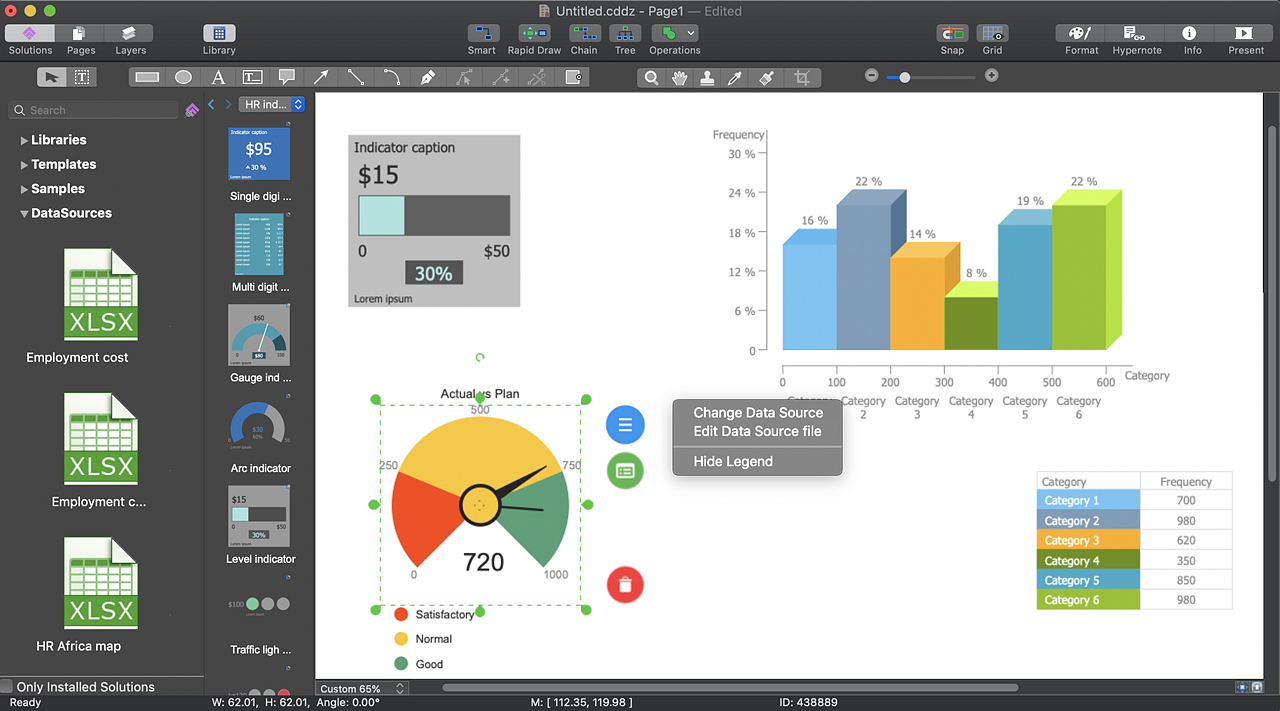This screenshot has height=711, width=1280.
Task: Click the blue action menu button
Action: click(625, 425)
